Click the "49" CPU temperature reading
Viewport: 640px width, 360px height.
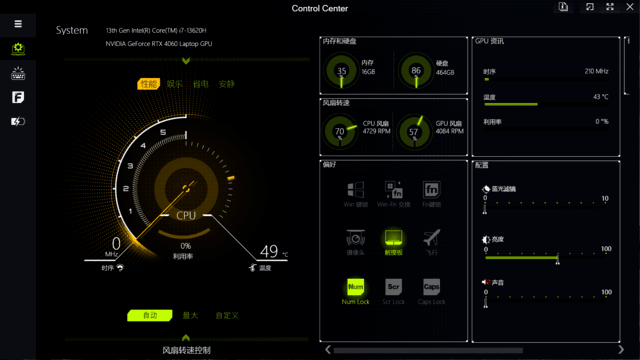269,251
